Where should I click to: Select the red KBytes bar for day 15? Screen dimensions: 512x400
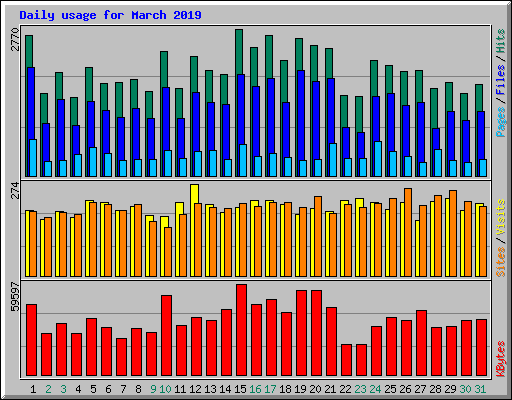pyautogui.click(x=242, y=330)
